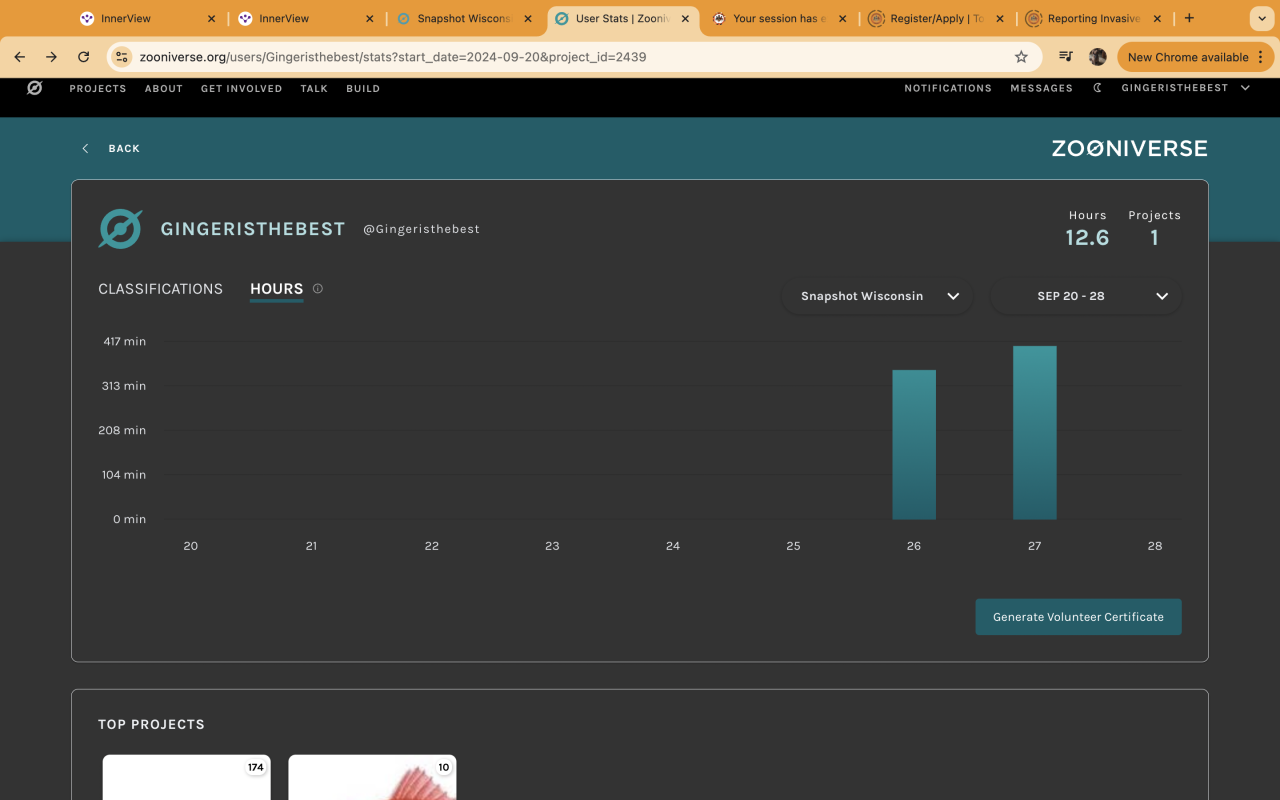1280x800 pixels.
Task: Open the top project card with 10
Action: [372, 777]
